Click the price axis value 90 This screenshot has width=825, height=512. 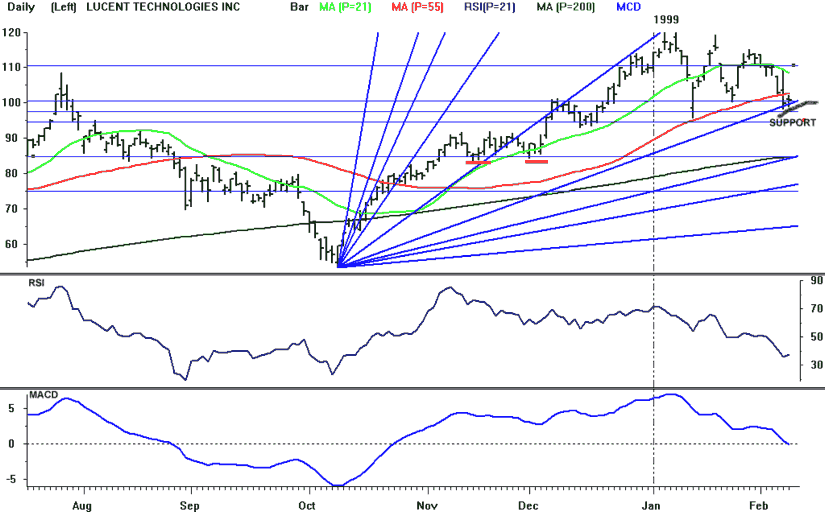point(14,138)
